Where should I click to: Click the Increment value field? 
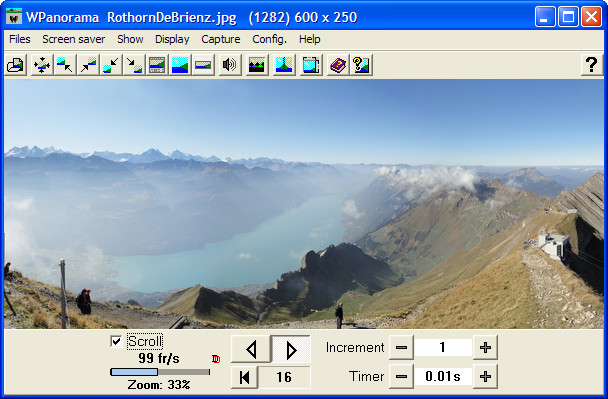(x=443, y=347)
